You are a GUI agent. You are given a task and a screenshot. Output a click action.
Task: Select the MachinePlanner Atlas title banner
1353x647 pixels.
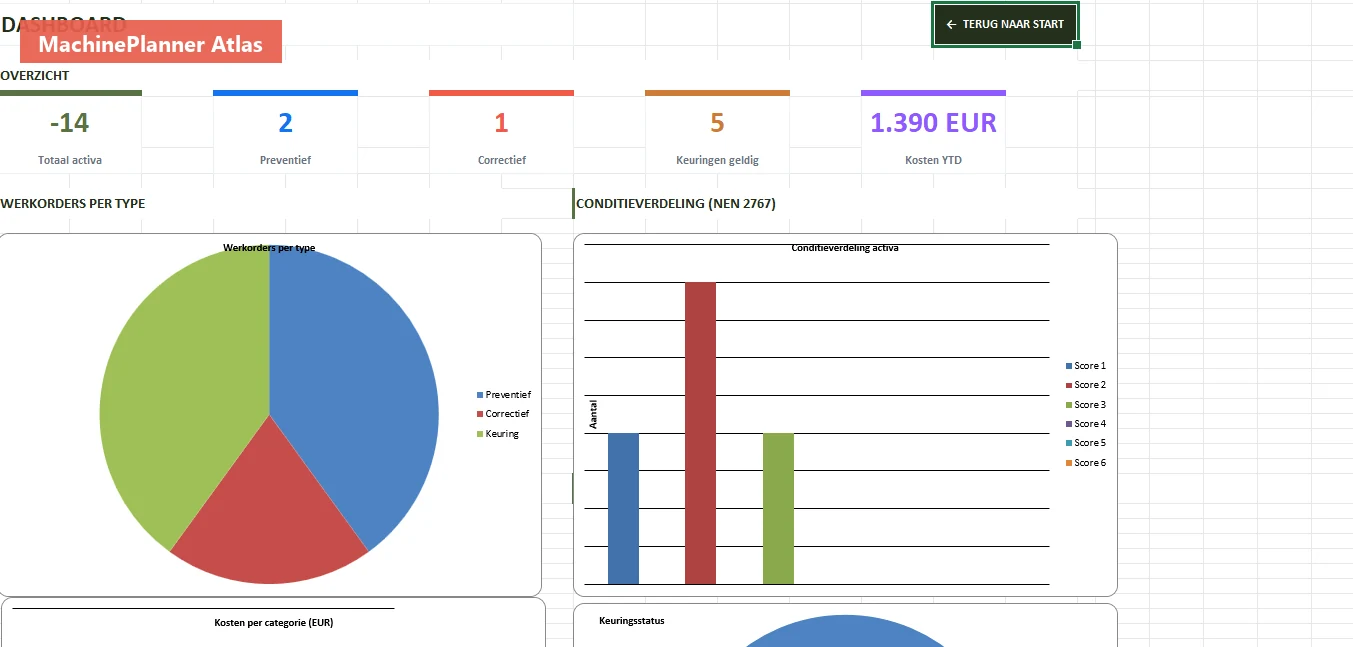point(151,44)
